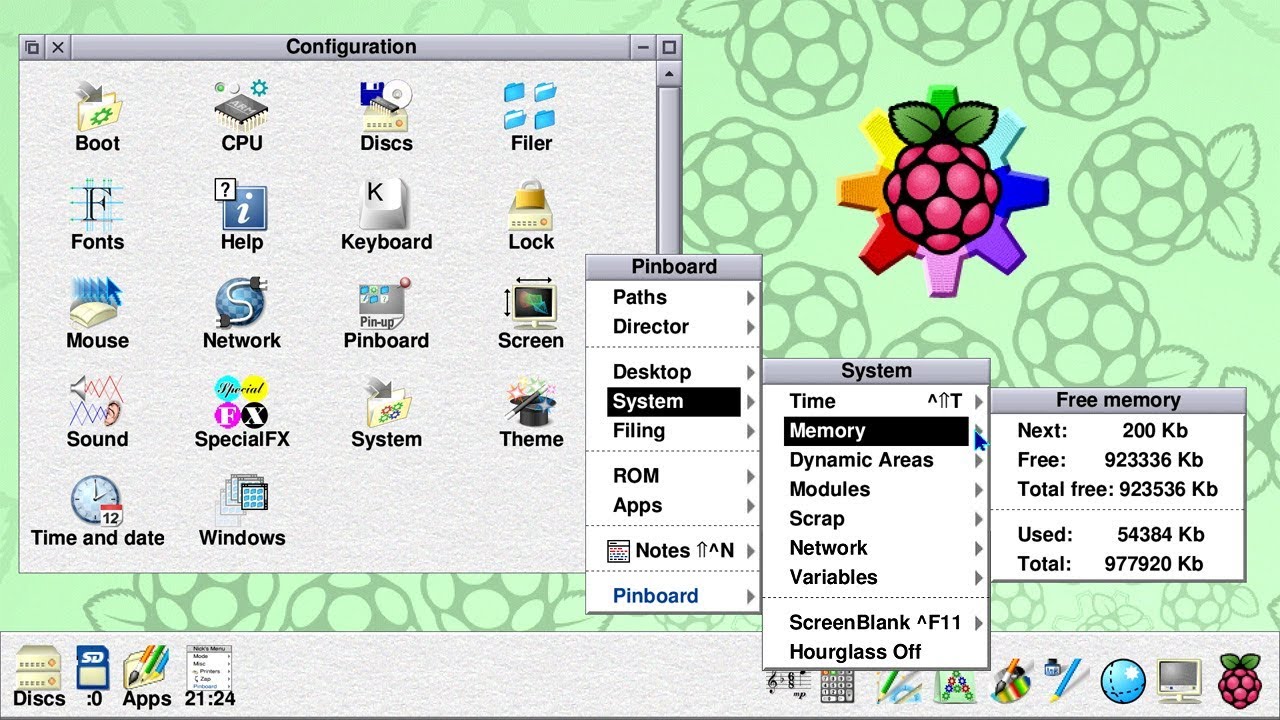This screenshot has height=720, width=1280.
Task: Open the Theme settings icon
Action: (x=531, y=412)
